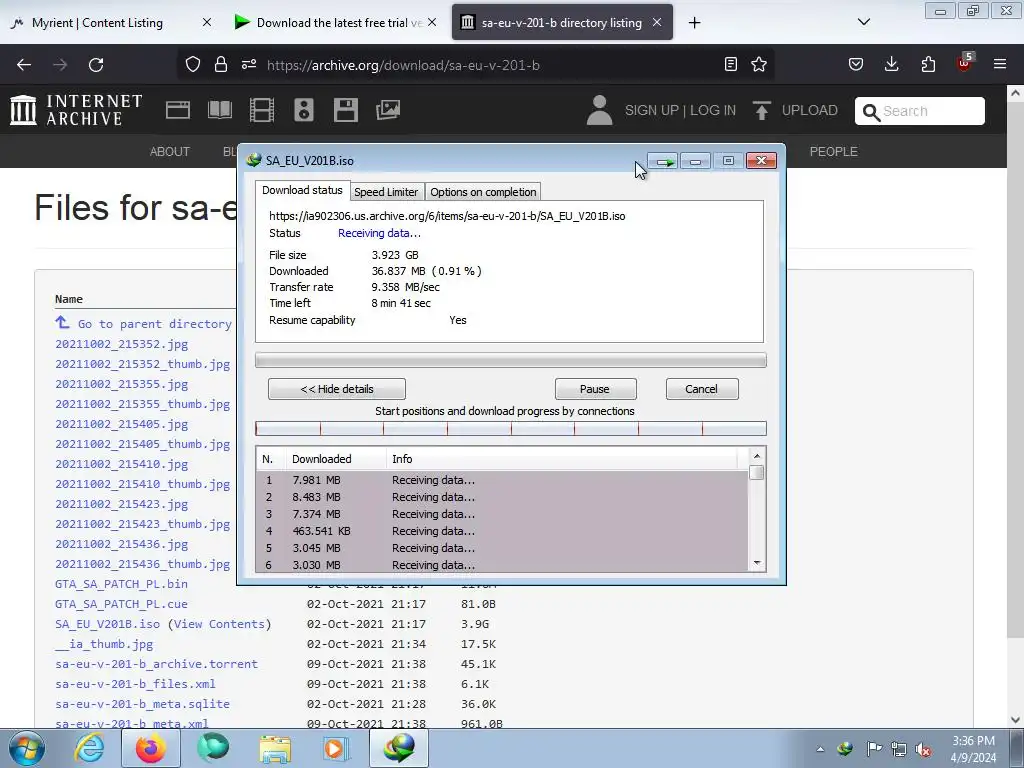Open SA_EU_V201B.iso file link
Screen dimensions: 1024x768
[107, 624]
